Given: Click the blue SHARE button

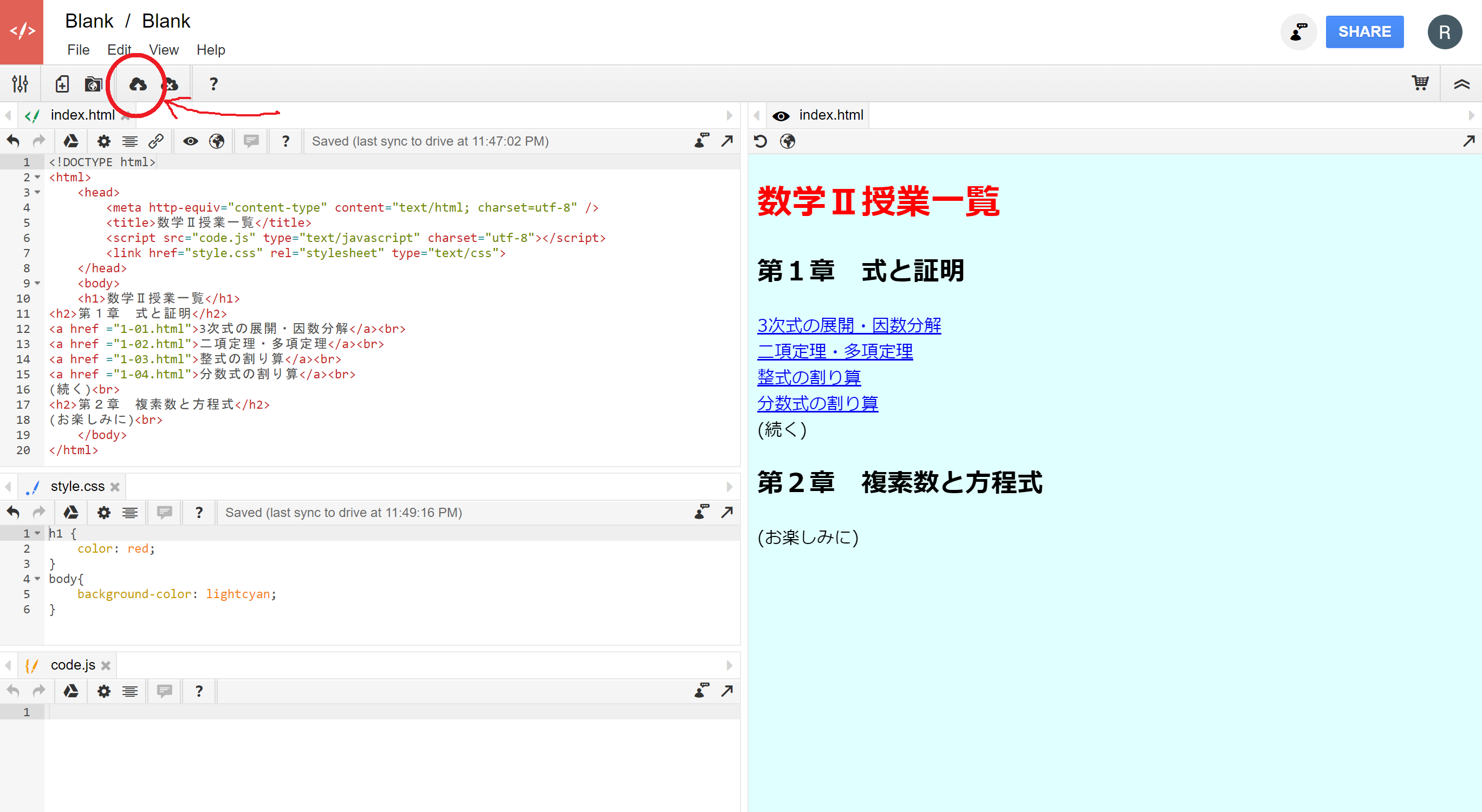Looking at the screenshot, I should [1364, 31].
